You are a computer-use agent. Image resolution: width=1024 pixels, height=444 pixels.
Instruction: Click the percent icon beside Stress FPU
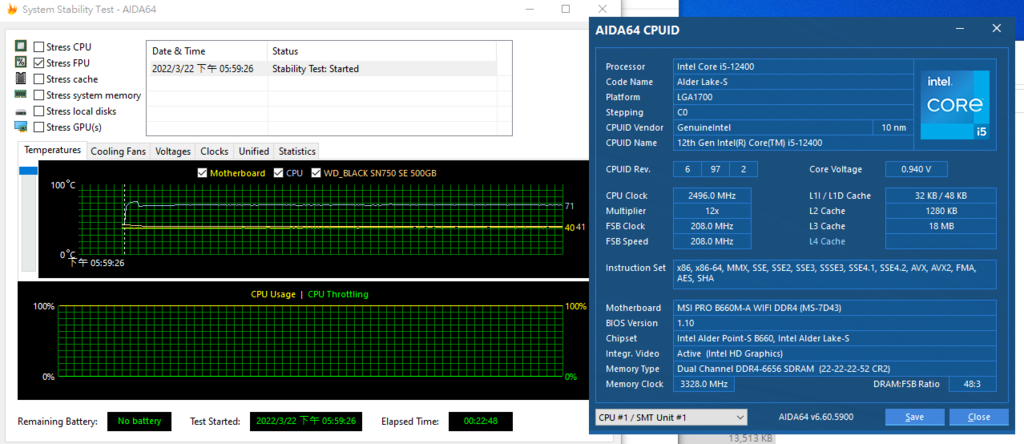pyautogui.click(x=21, y=63)
